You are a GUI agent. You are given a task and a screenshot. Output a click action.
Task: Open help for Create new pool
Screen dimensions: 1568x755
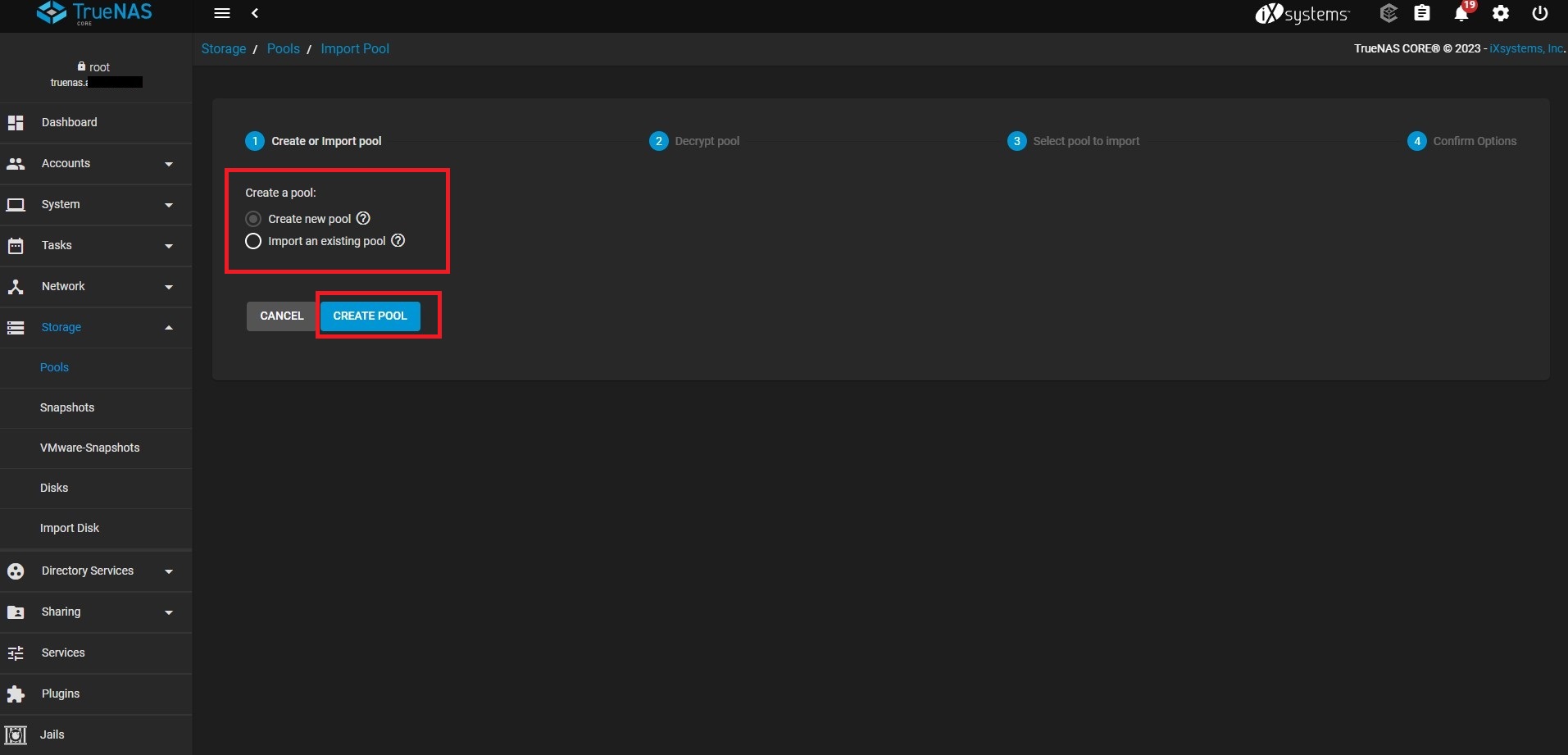[363, 218]
